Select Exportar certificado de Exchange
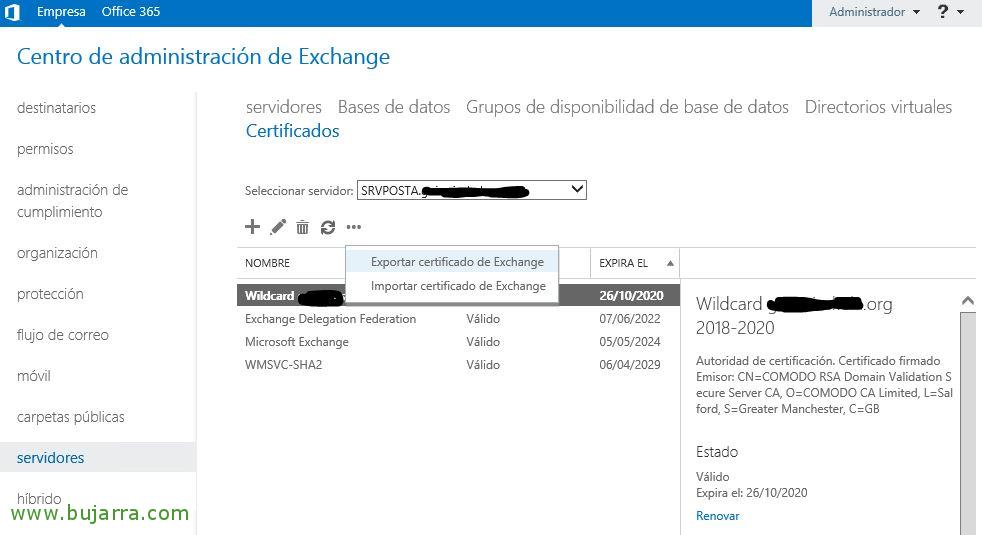 (457, 262)
